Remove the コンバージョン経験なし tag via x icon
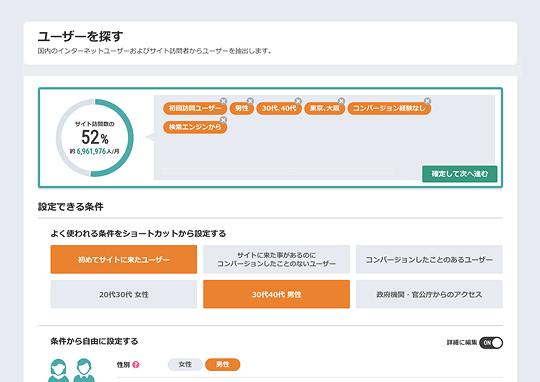The width and height of the screenshot is (540, 382). click(x=427, y=101)
